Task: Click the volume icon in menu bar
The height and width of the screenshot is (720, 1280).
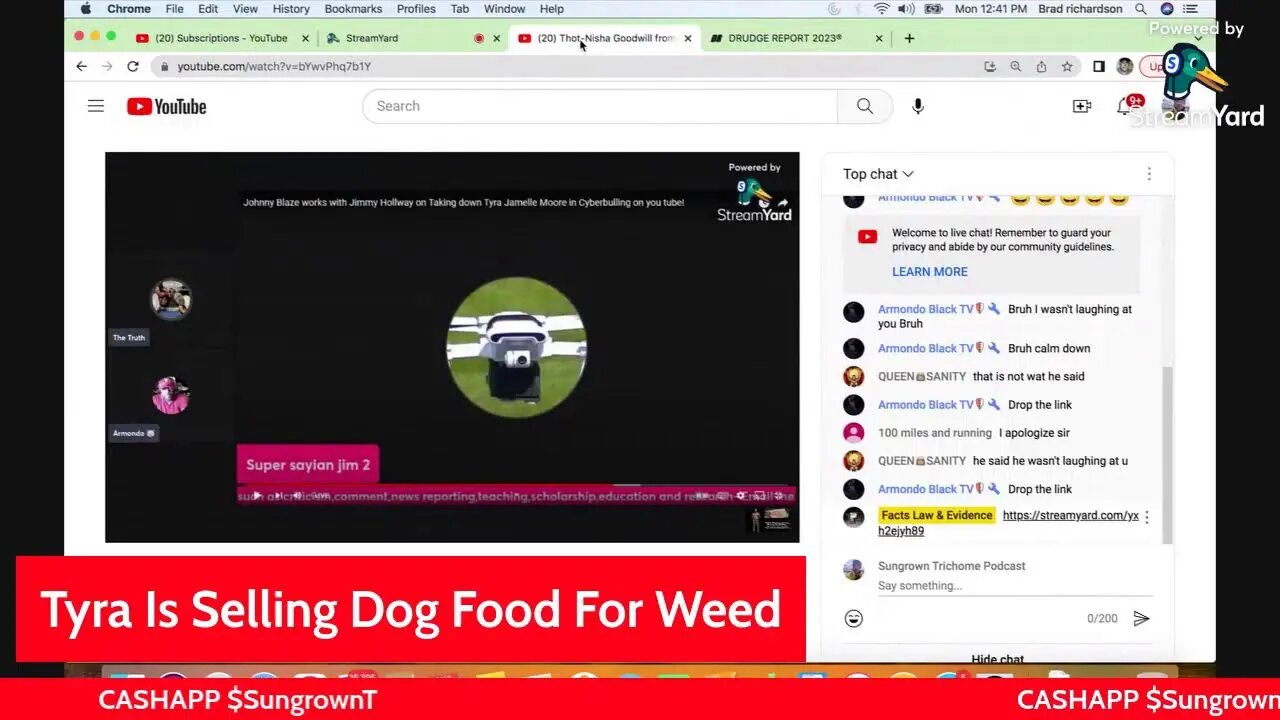Action: pyautogui.click(x=906, y=9)
